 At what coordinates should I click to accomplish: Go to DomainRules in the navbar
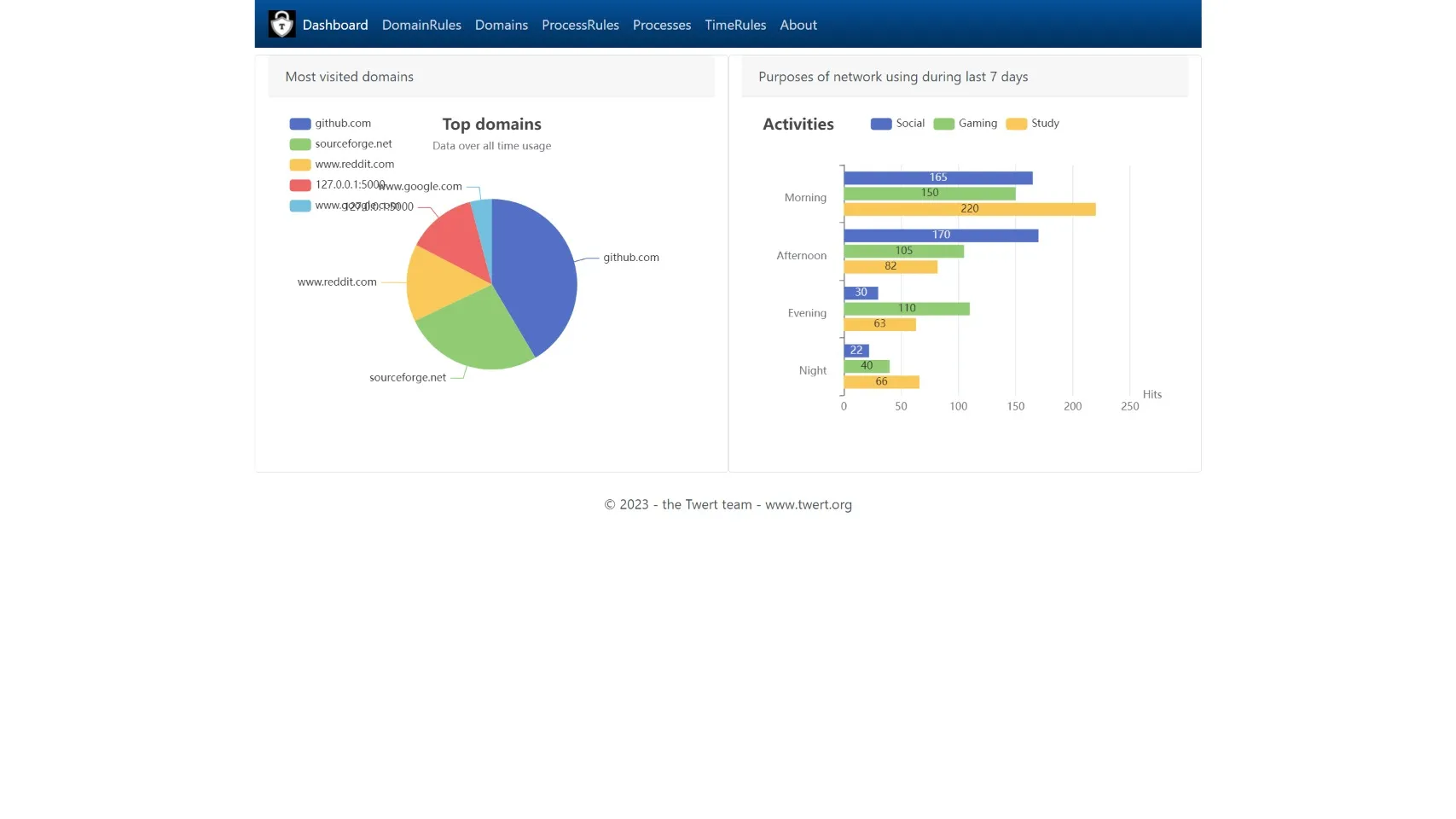[x=421, y=25]
